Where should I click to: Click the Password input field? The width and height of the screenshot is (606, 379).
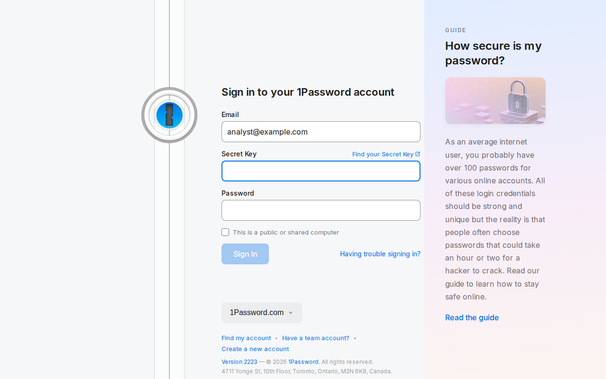pyautogui.click(x=321, y=210)
